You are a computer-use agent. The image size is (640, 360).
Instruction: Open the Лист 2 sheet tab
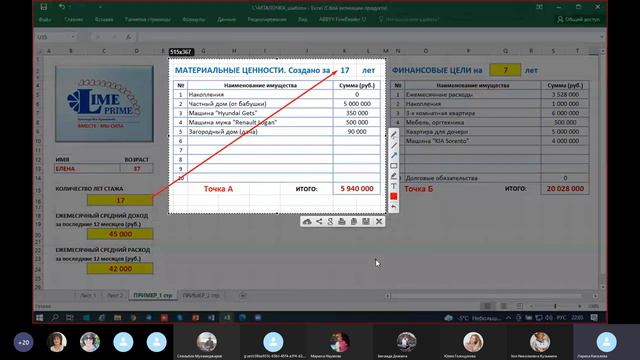pos(115,295)
